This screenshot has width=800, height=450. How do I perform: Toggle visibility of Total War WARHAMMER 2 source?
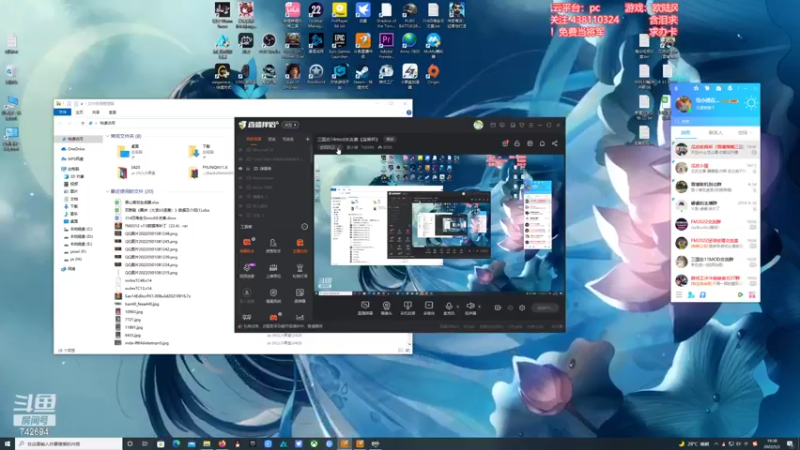[241, 159]
